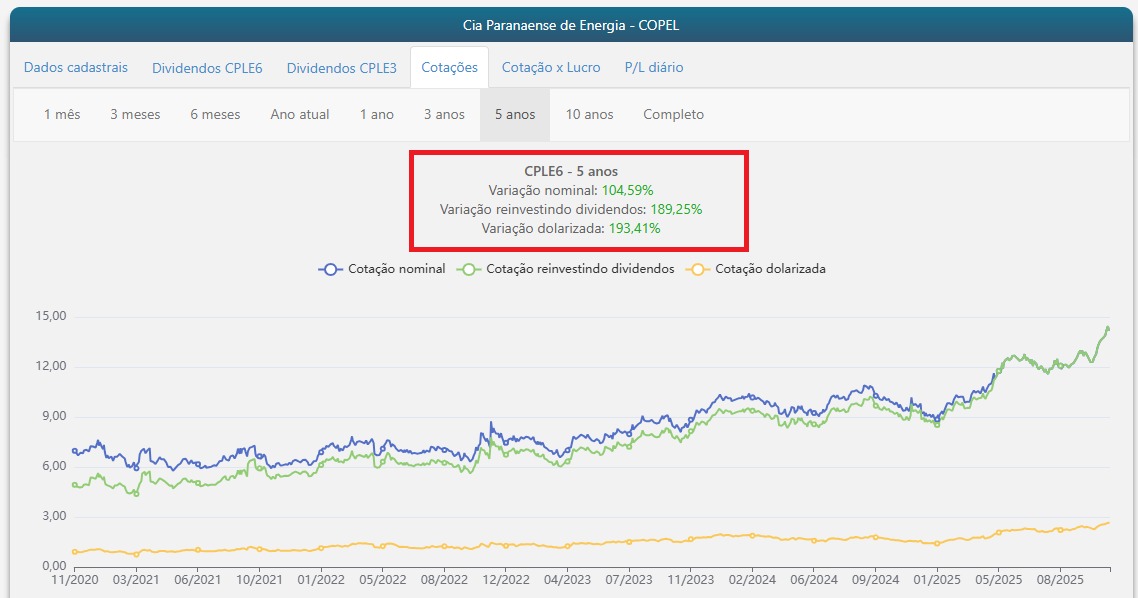Toggle Cotação reinvestindo dividendos legend item
1138x598 pixels.
[580, 269]
